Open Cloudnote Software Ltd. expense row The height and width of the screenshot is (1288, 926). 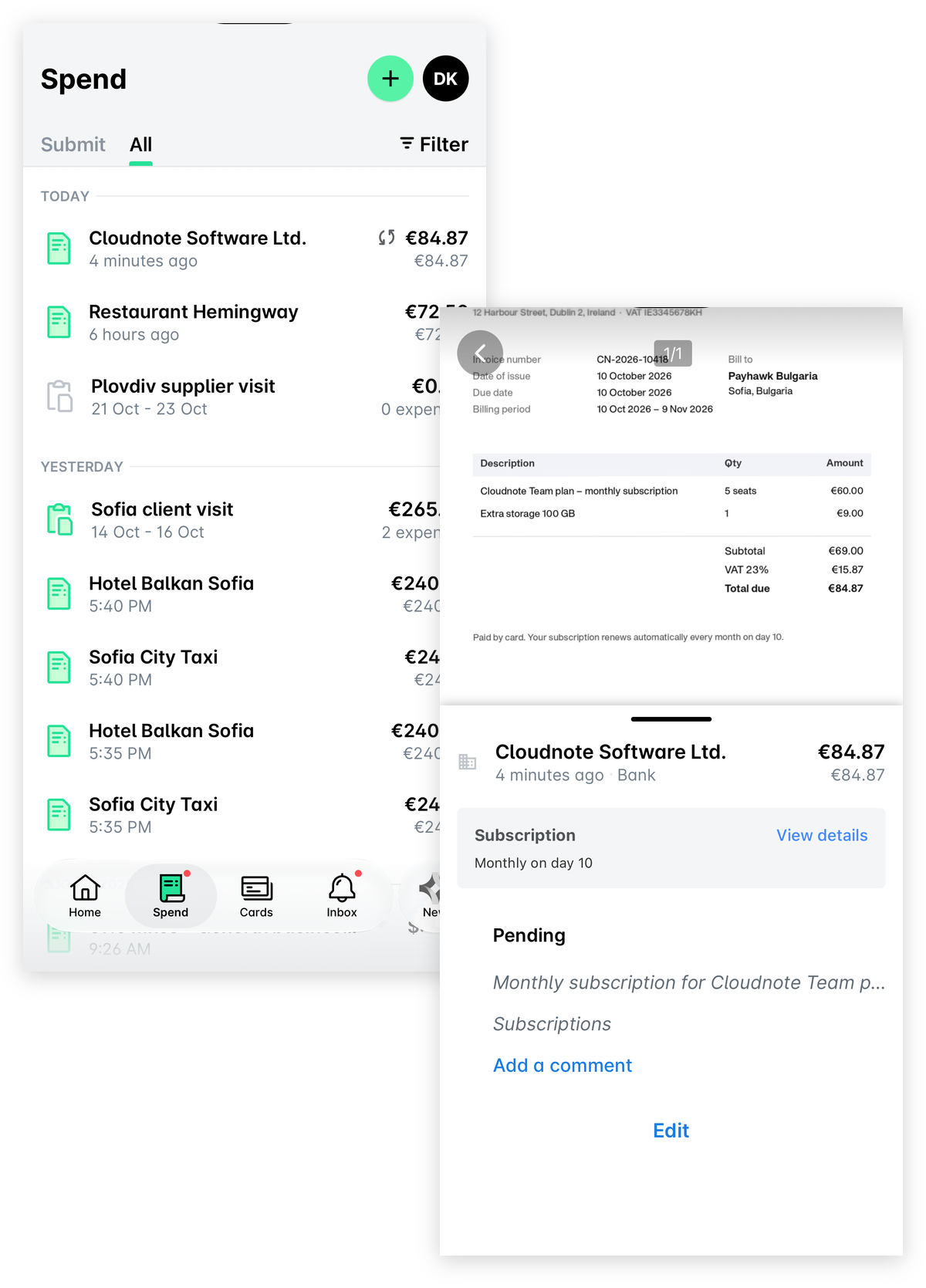[255, 248]
